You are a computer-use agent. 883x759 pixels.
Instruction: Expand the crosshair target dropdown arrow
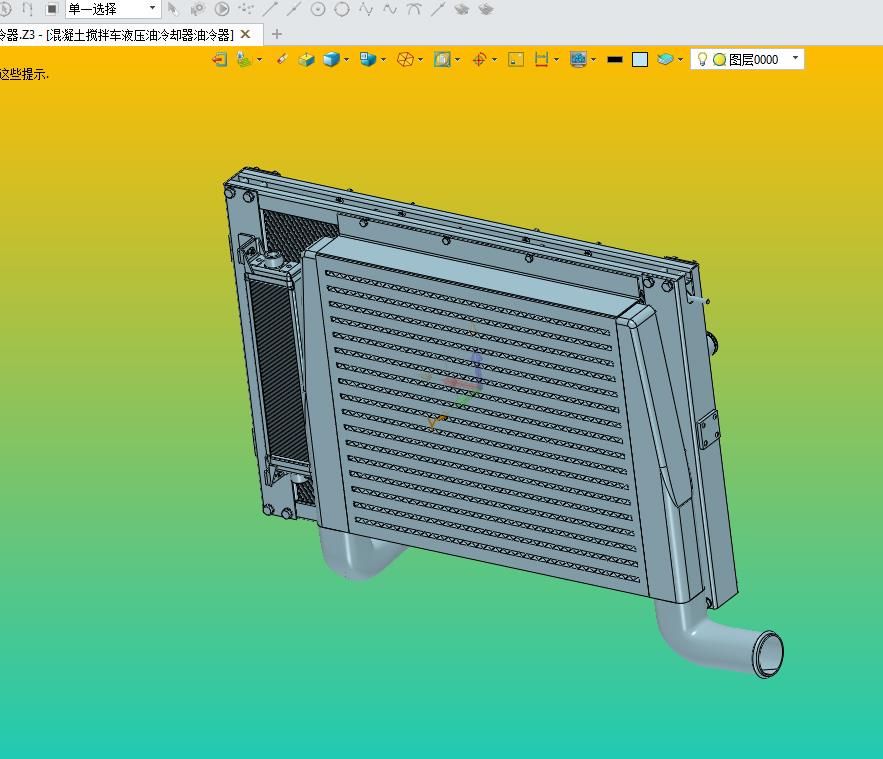494,59
